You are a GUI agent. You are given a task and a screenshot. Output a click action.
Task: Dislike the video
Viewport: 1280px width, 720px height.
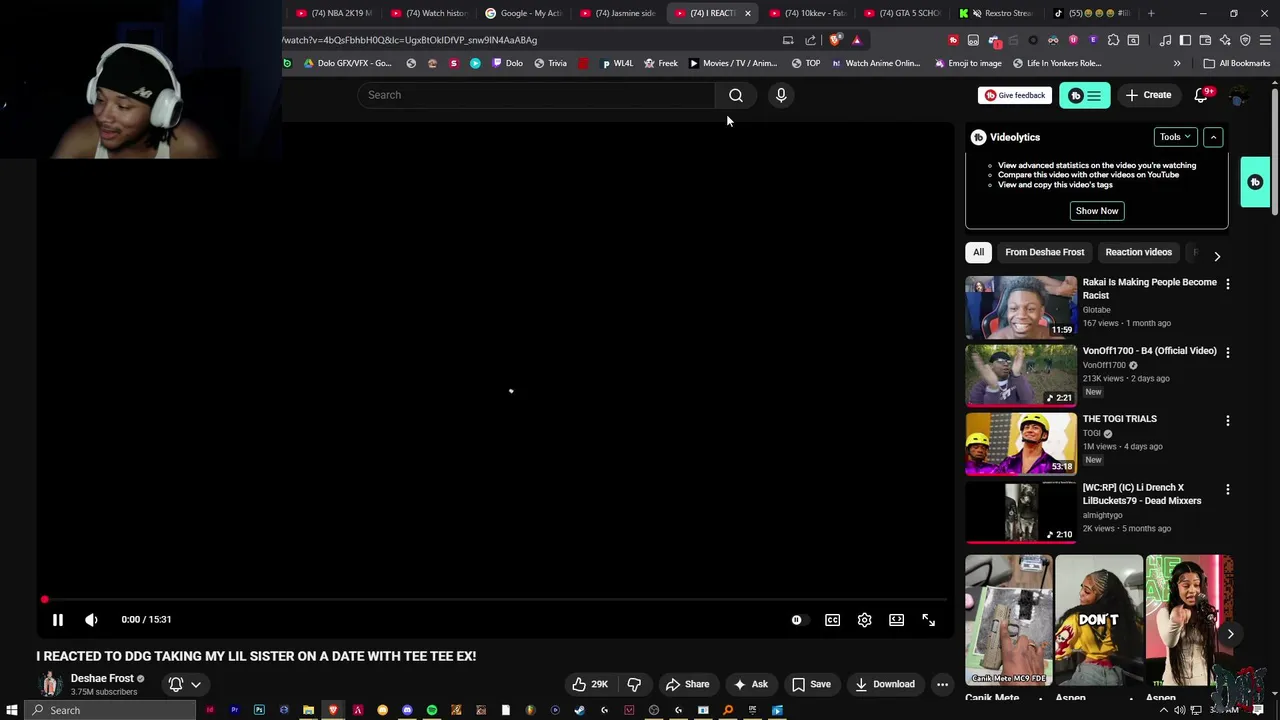[634, 685]
